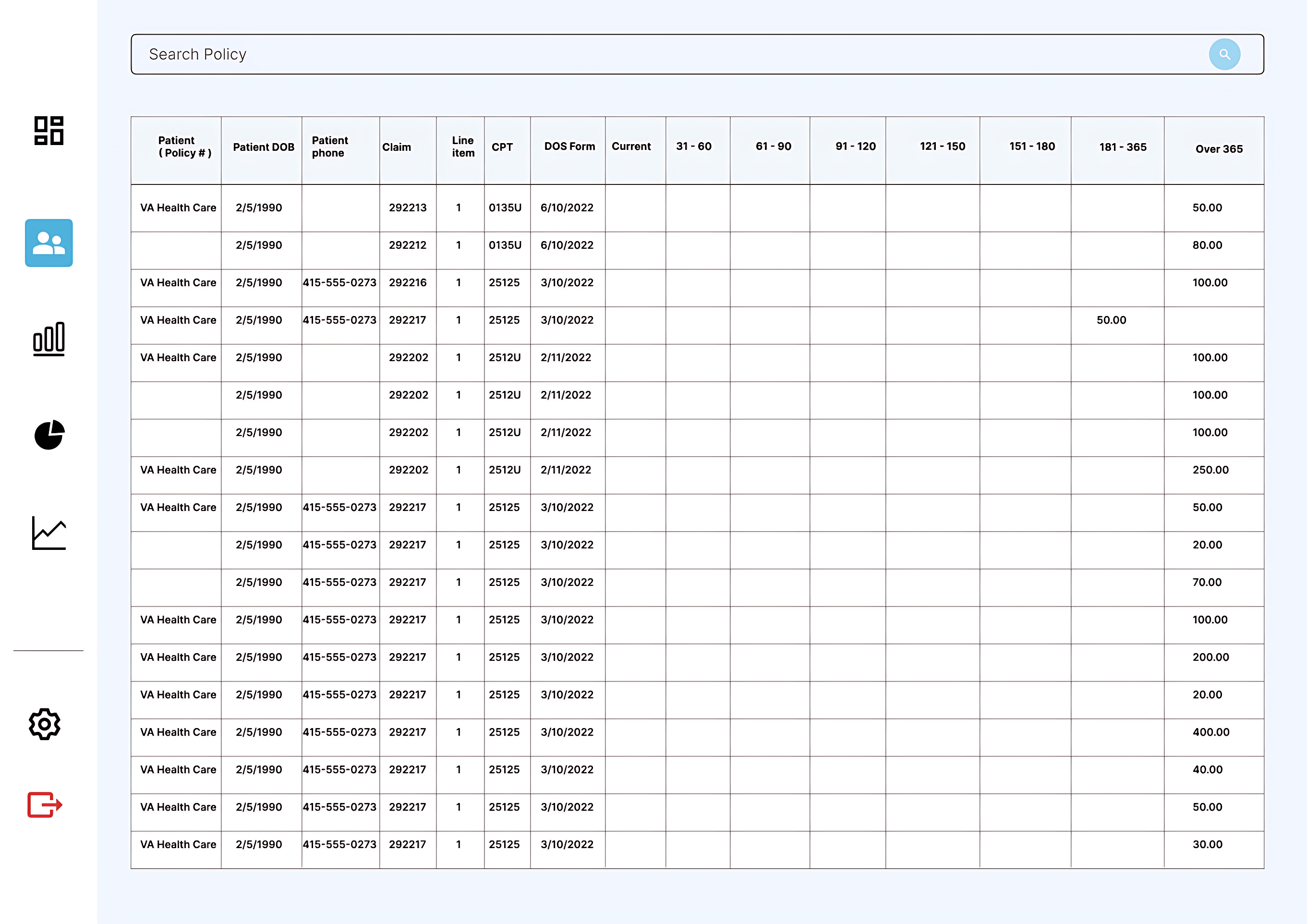Click phone 415-555-0273 in claim 292216 row

pyautogui.click(x=339, y=283)
